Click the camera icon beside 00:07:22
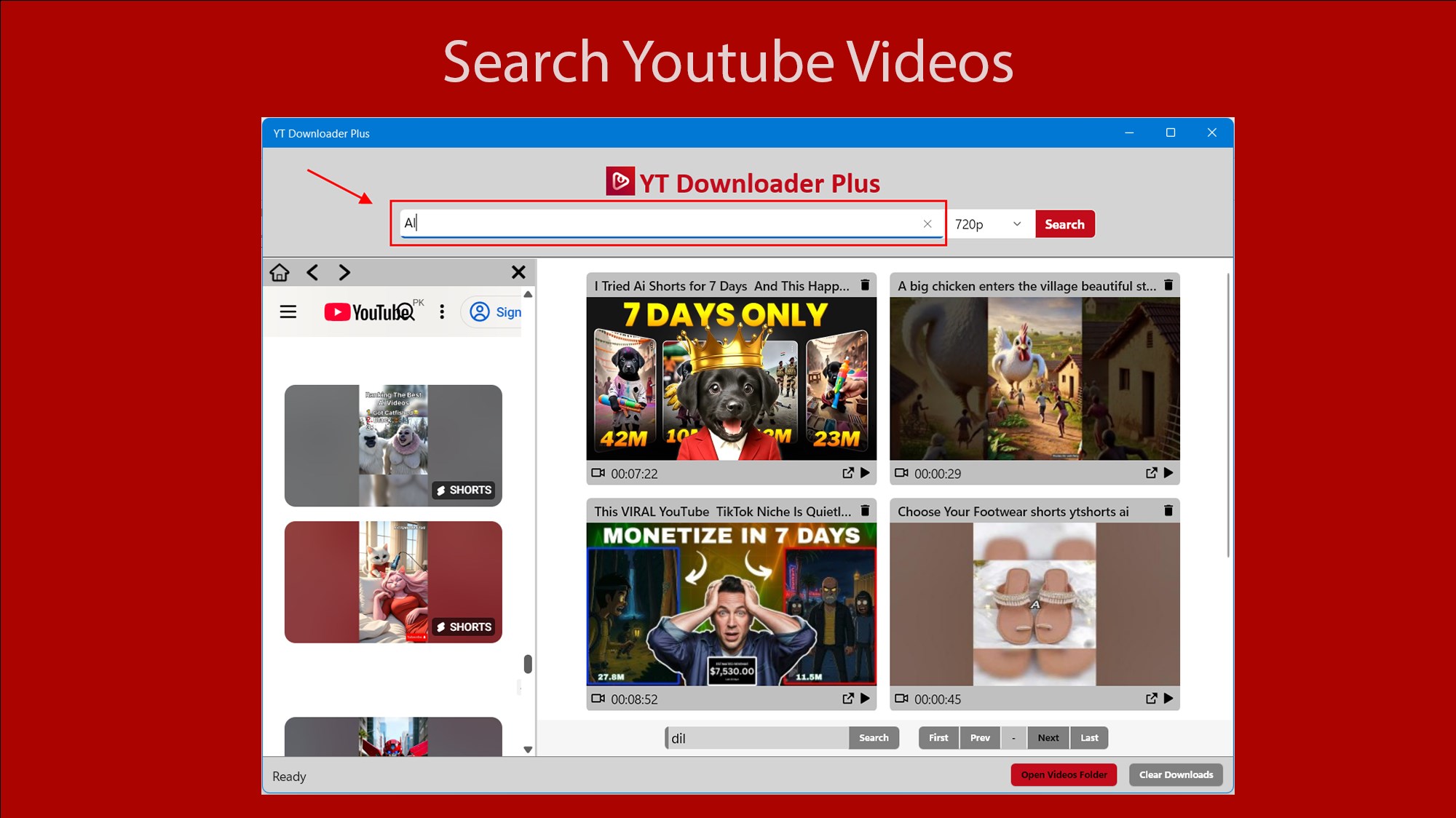The width and height of the screenshot is (1456, 818). tap(598, 473)
